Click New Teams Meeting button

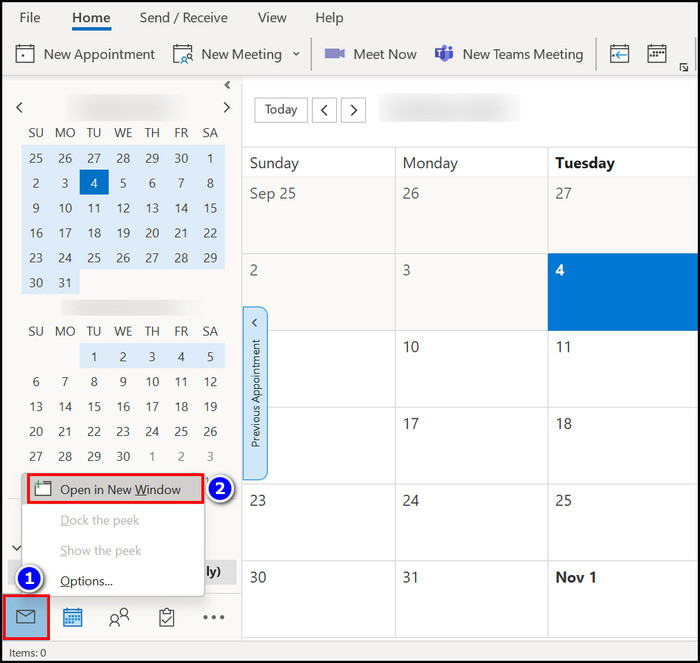(x=509, y=54)
